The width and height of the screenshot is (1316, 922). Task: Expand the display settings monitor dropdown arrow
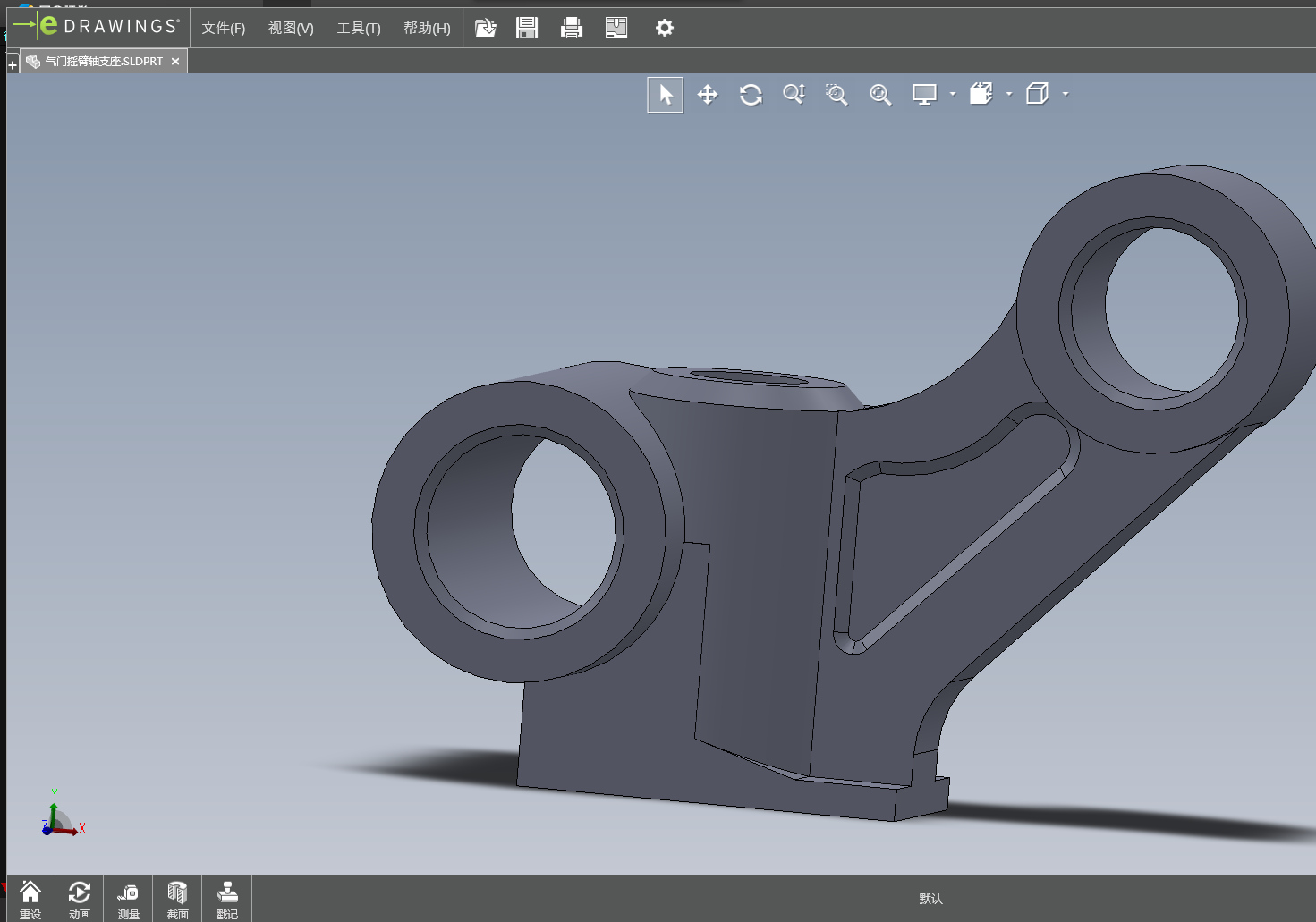(953, 94)
